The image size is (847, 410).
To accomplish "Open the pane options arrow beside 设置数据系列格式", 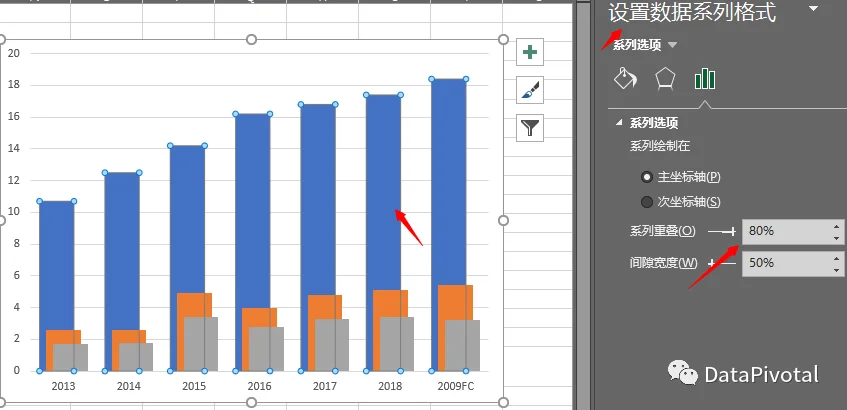I will tap(814, 8).
